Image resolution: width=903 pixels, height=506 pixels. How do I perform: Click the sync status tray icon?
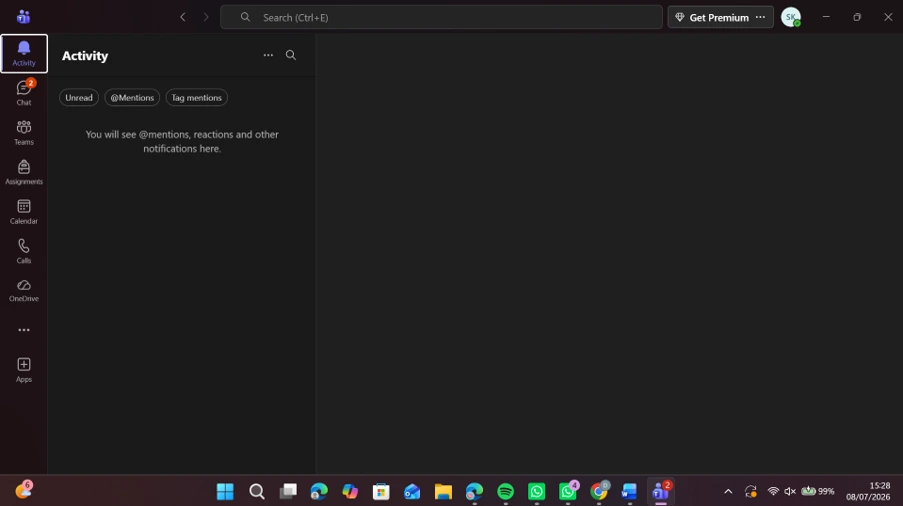tap(750, 491)
